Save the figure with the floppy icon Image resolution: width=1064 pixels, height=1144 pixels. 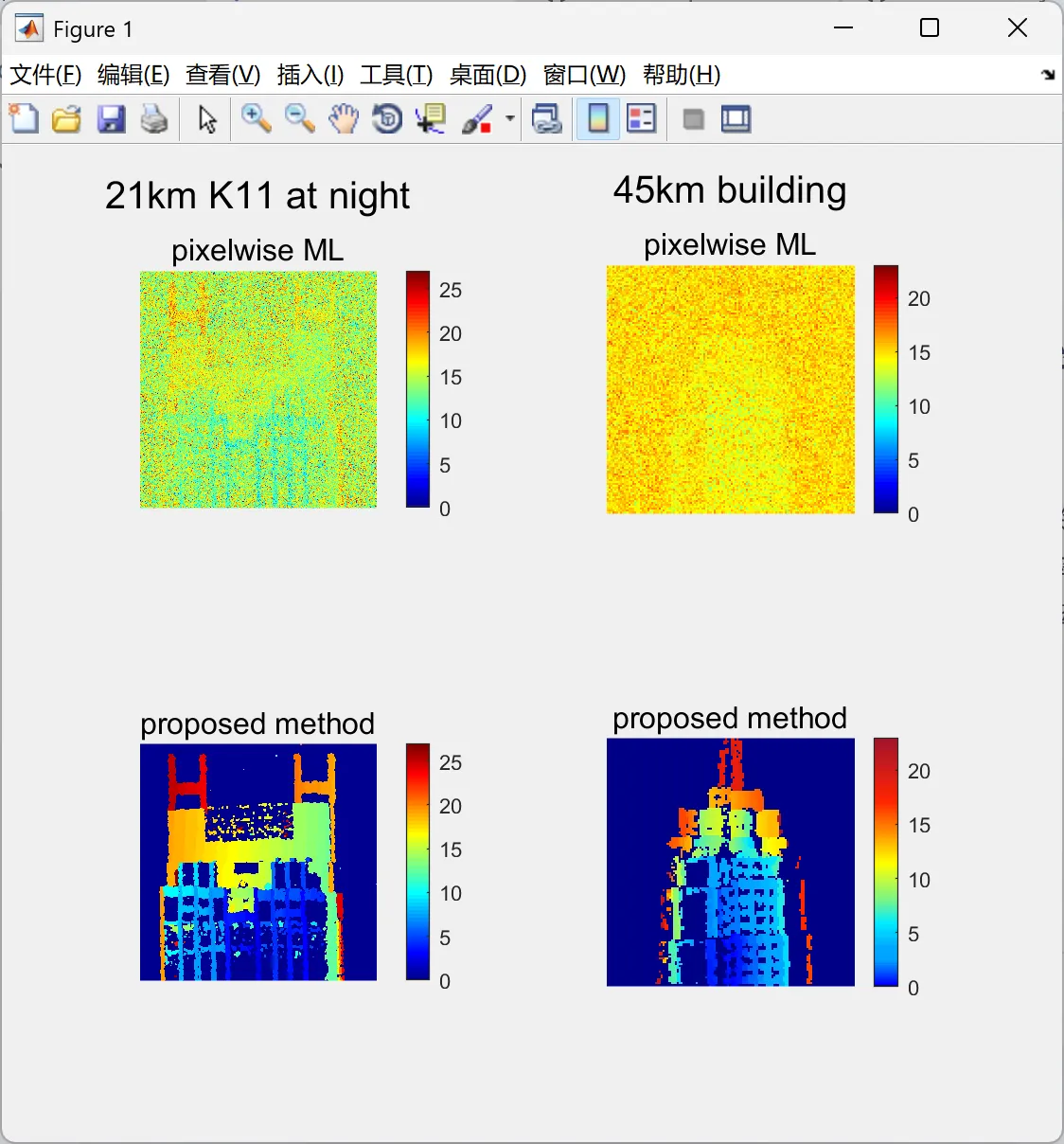point(111,119)
